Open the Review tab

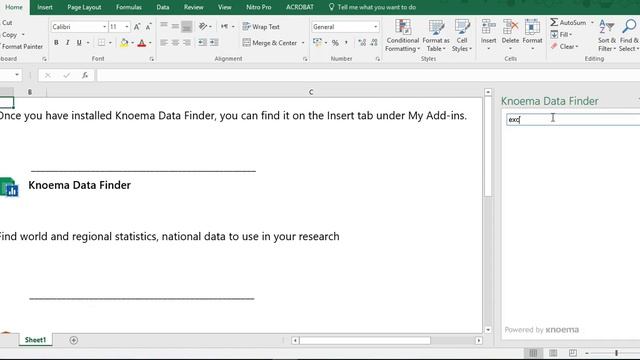tap(193, 7)
